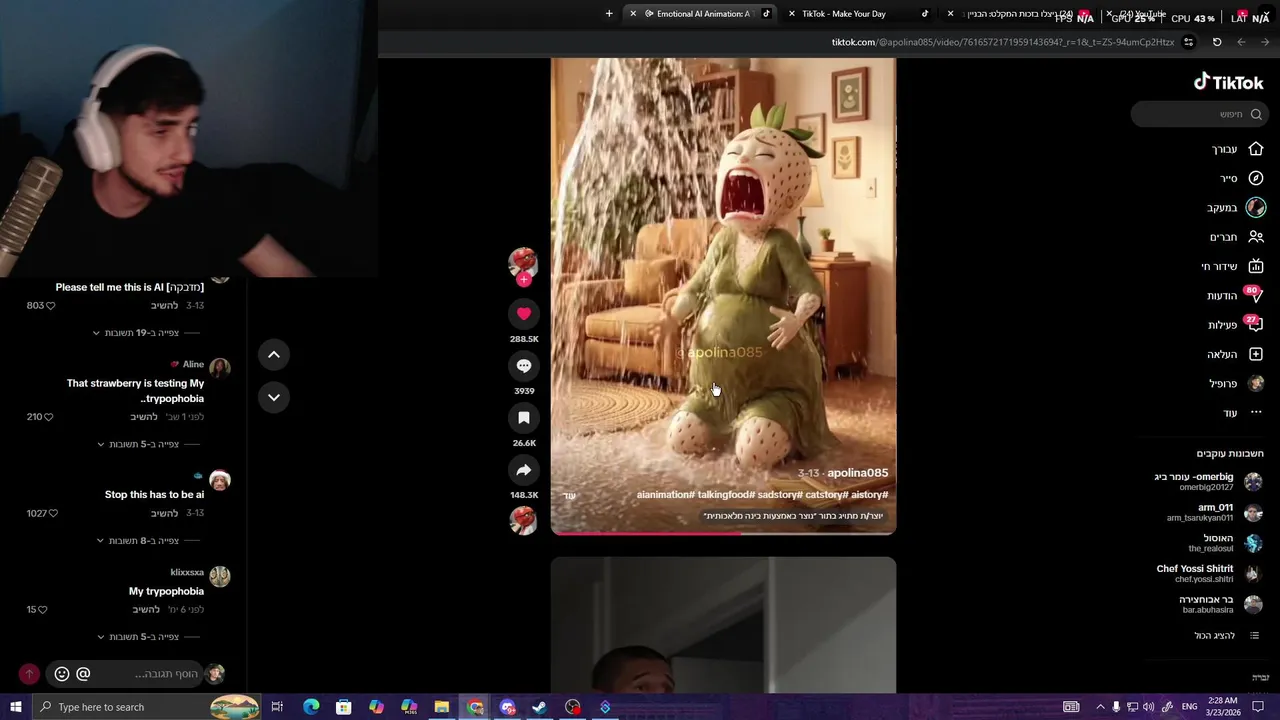Click the Windows taskbar search box
The width and height of the screenshot is (1280, 720).
[x=147, y=707]
